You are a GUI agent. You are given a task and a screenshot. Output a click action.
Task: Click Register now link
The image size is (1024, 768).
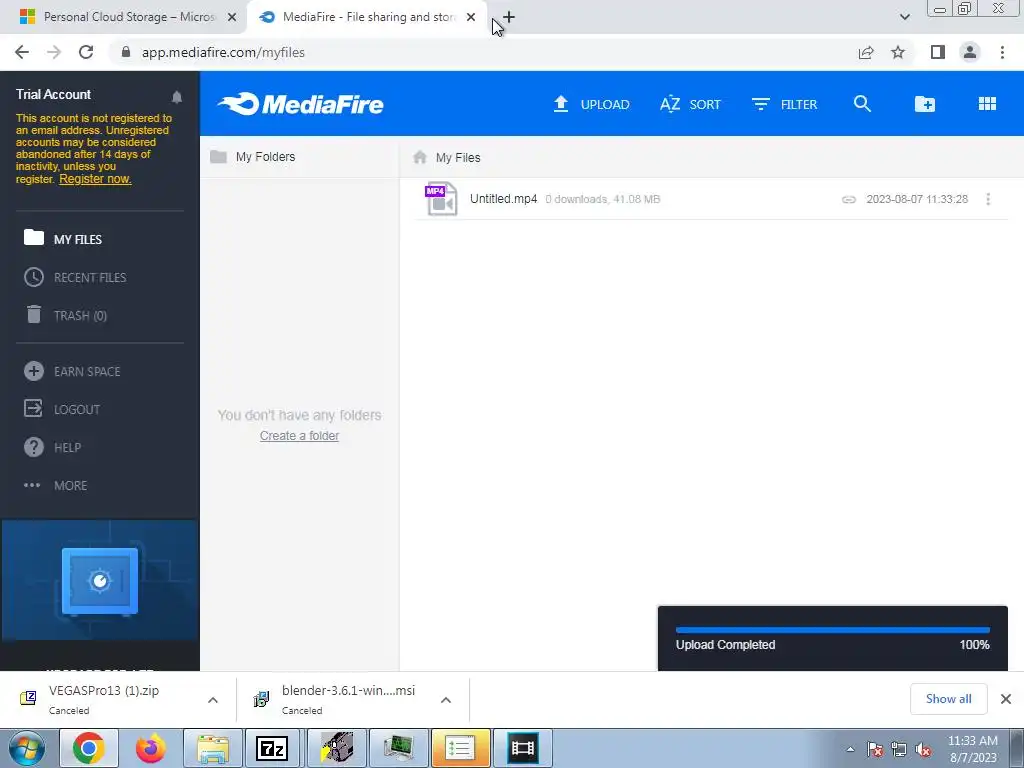(95, 179)
